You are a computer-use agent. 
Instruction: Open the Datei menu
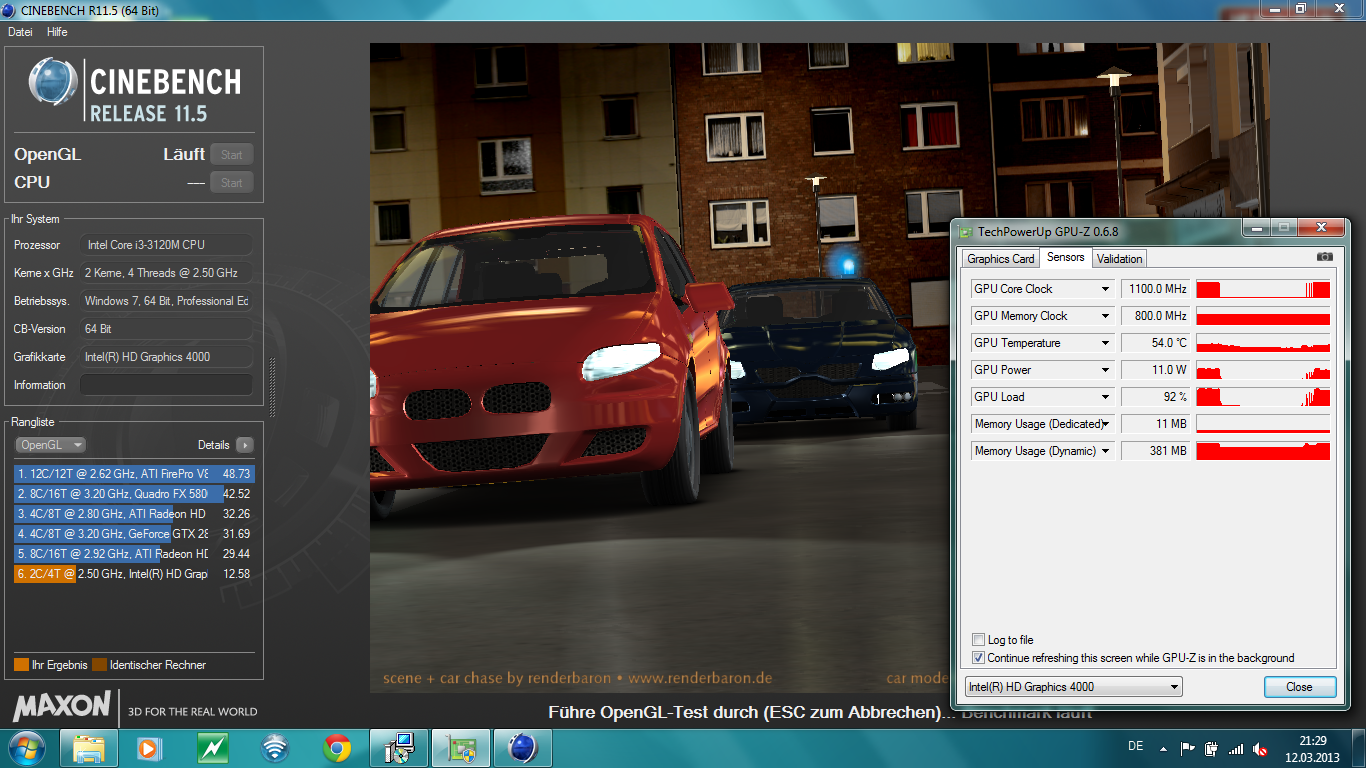click(x=20, y=32)
